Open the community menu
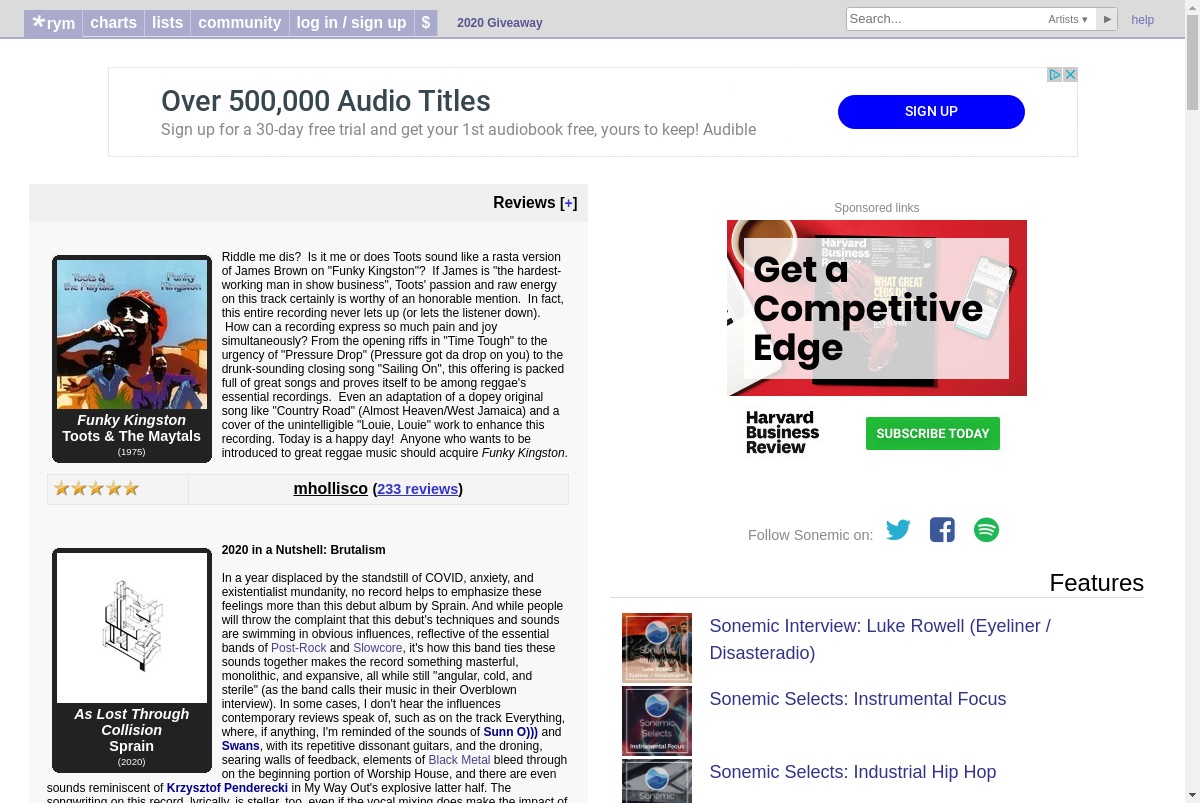The height and width of the screenshot is (803, 1200). tap(240, 22)
